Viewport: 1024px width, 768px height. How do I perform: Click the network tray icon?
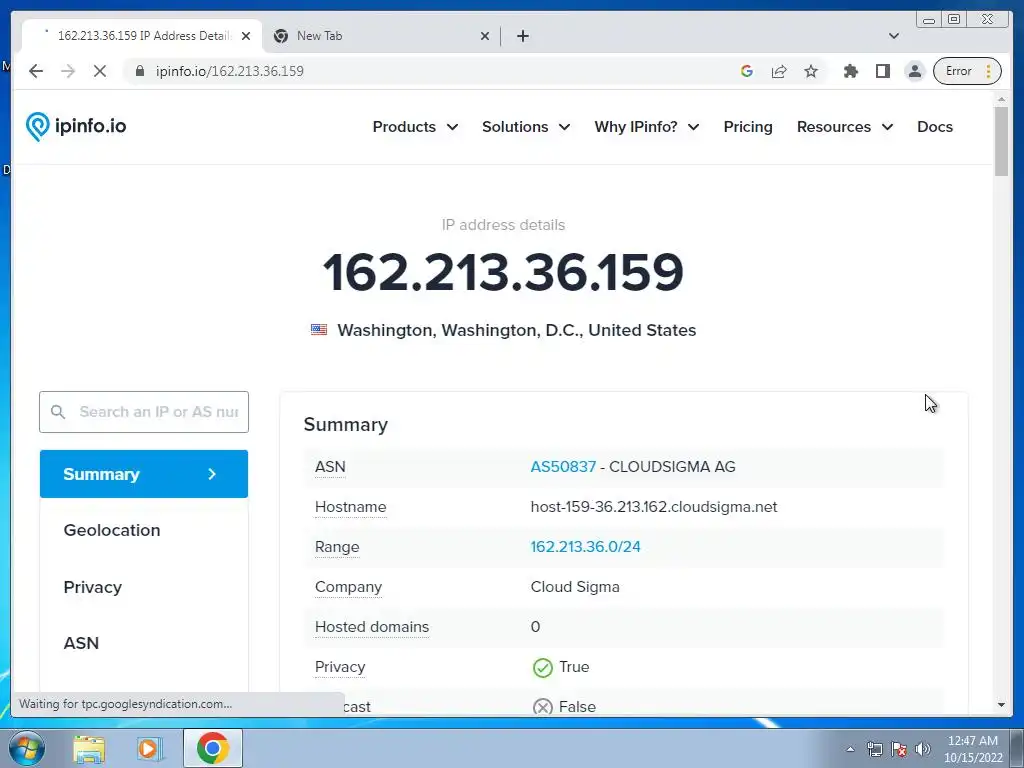point(874,749)
